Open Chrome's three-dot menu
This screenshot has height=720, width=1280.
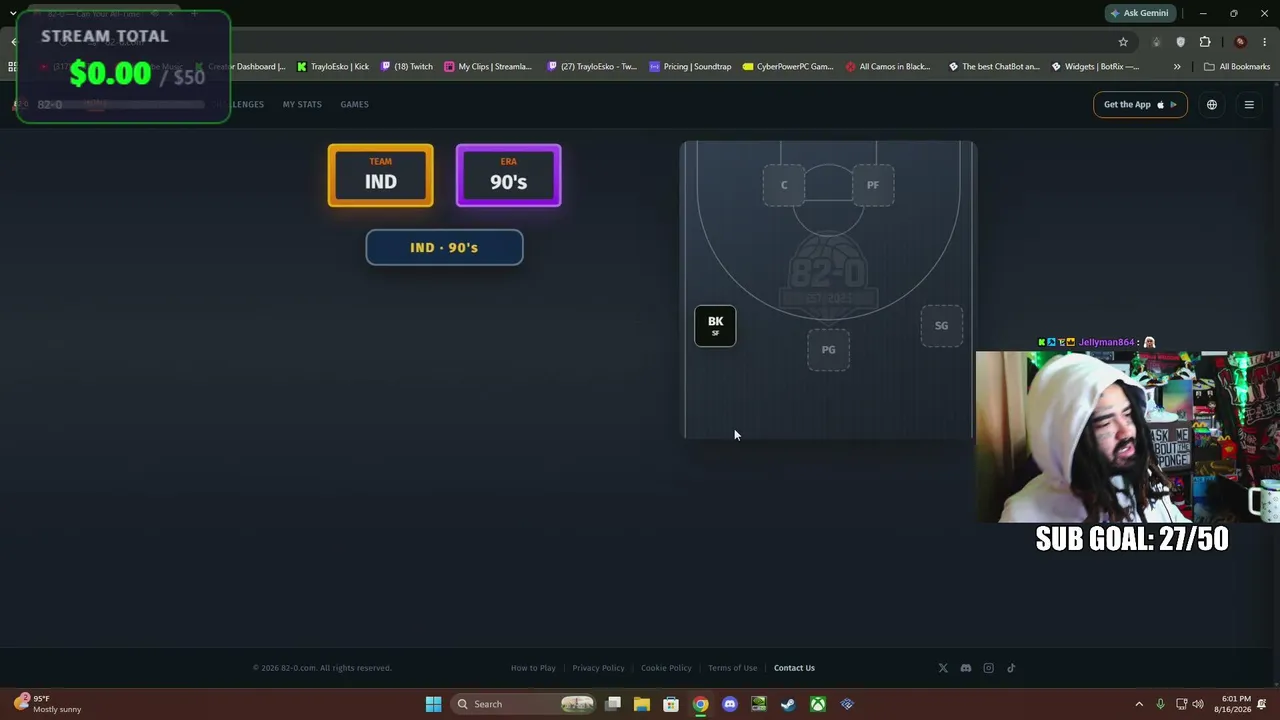pyautogui.click(x=1265, y=42)
